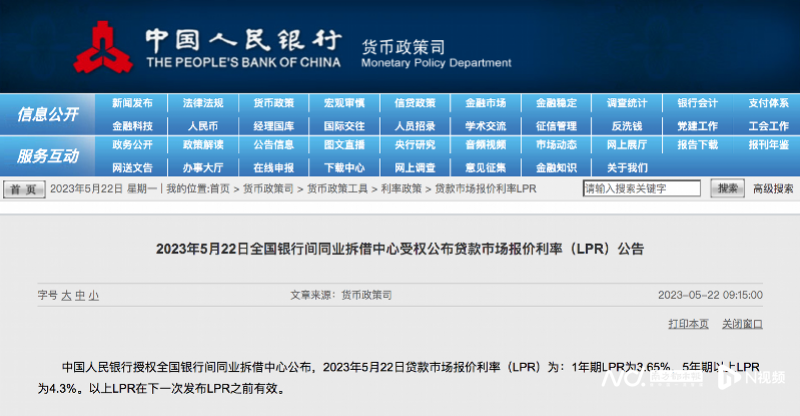Navigate to 报告下载

coord(697,145)
